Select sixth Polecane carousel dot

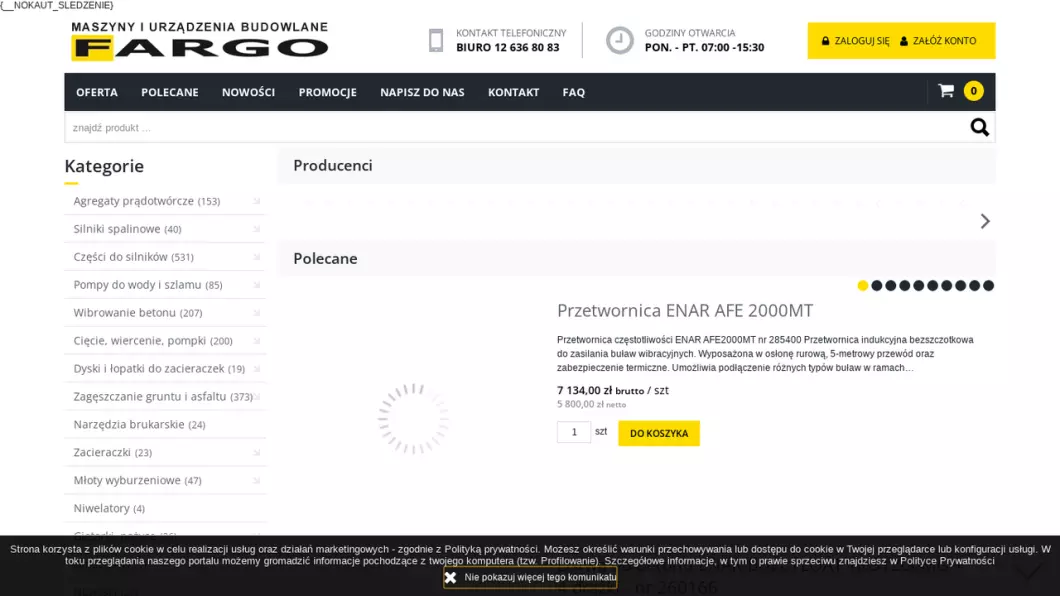pos(933,286)
